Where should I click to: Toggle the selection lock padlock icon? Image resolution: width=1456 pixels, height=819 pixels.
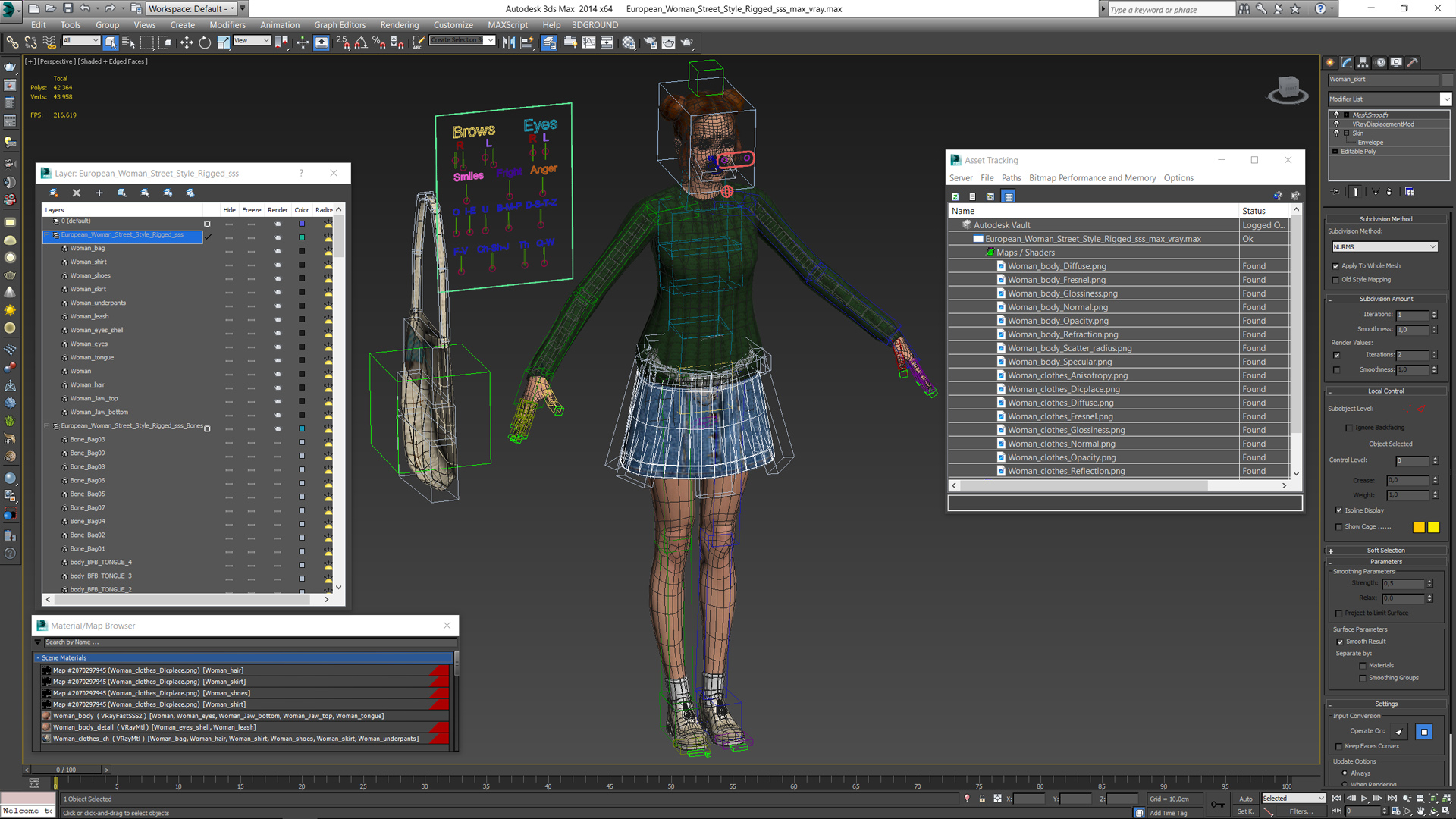[x=982, y=799]
